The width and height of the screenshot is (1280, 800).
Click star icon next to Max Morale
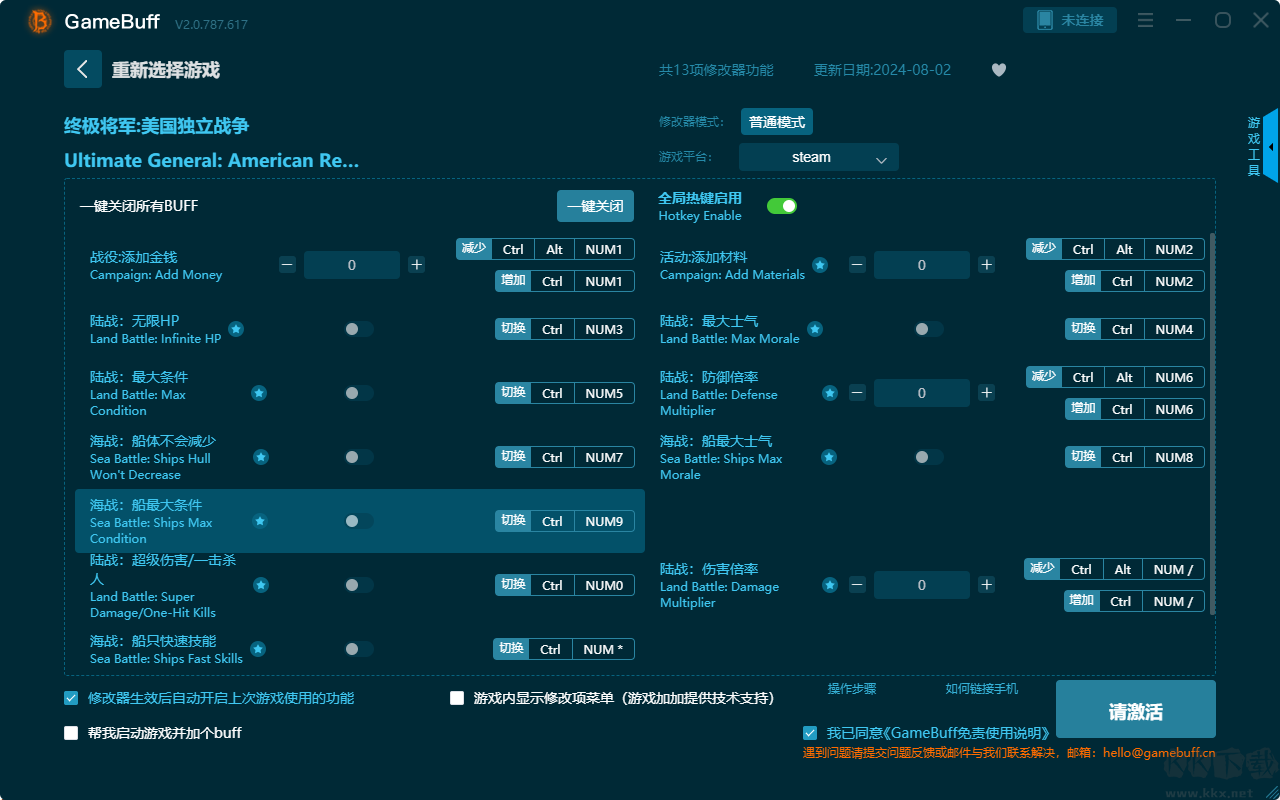pyautogui.click(x=815, y=329)
